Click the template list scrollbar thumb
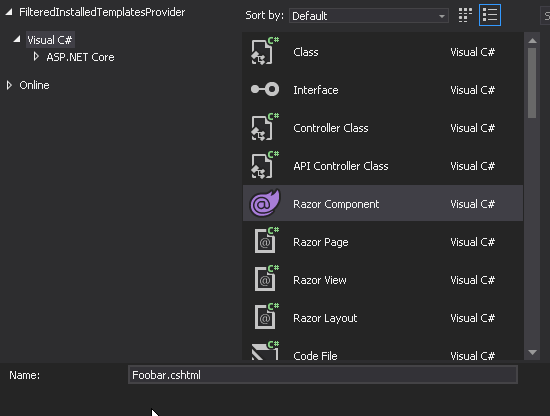Image resolution: width=550 pixels, height=416 pixels. coord(532,83)
